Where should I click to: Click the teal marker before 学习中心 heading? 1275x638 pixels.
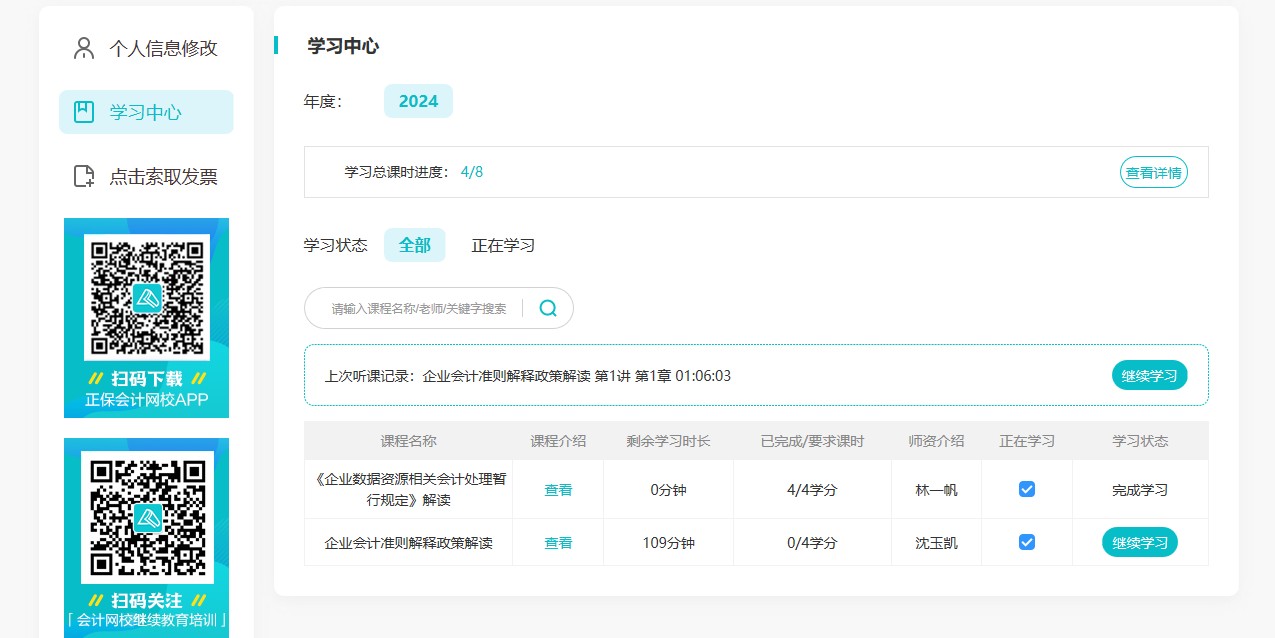pos(277,44)
